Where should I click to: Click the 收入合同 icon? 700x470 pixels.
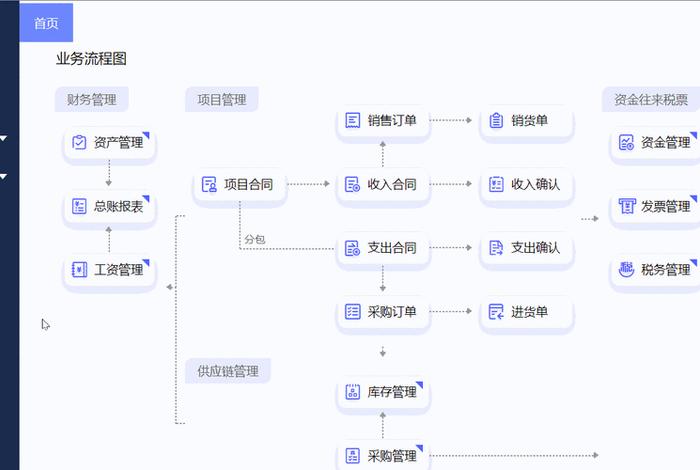coord(352,184)
